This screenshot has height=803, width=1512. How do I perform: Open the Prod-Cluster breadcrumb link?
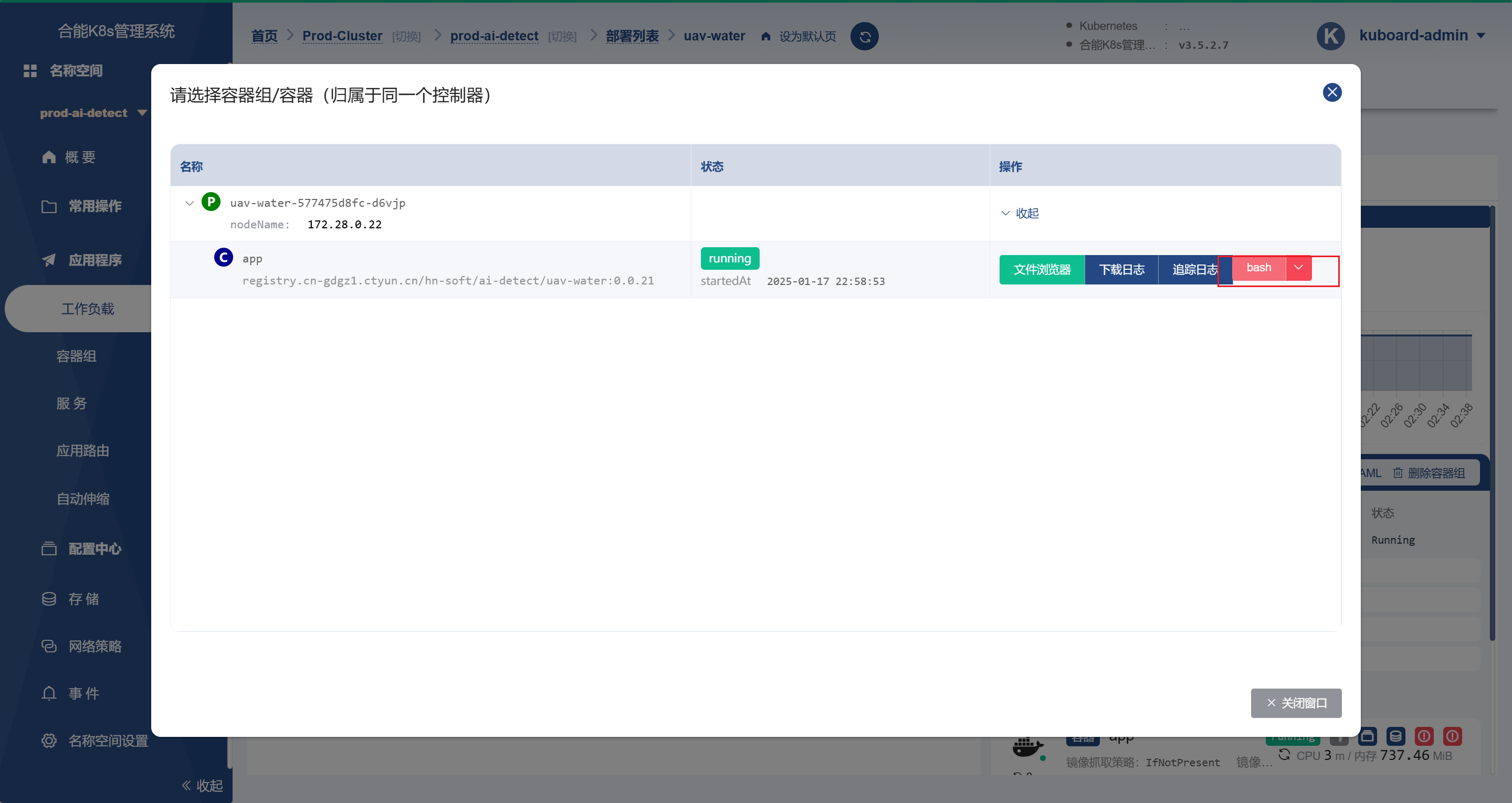[342, 36]
